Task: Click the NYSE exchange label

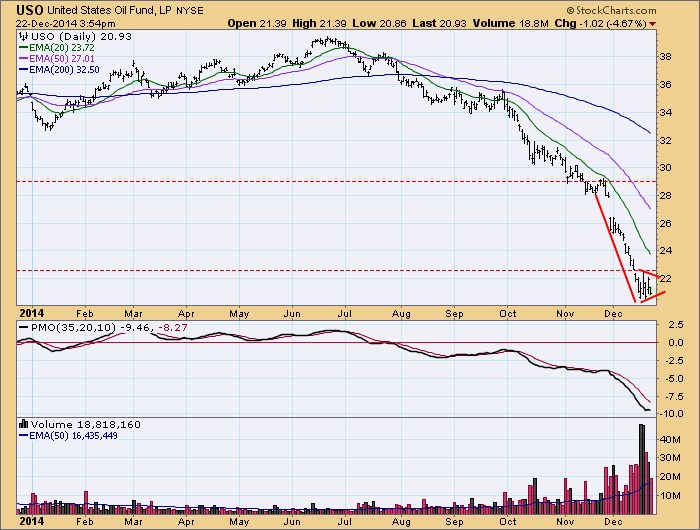Action: 190,11
